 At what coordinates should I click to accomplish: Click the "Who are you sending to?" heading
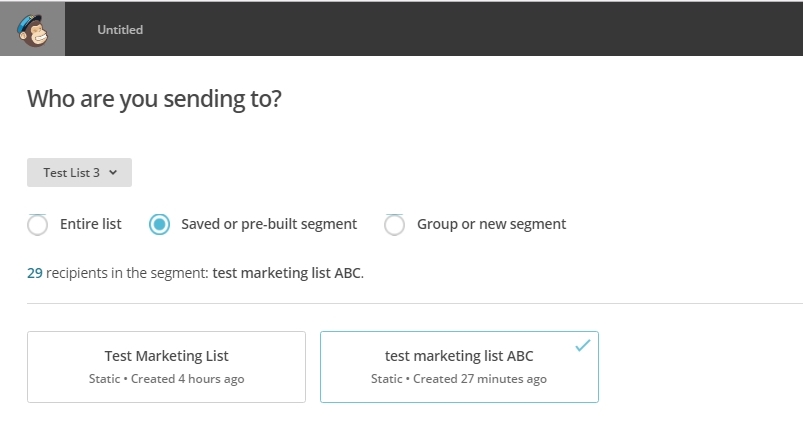(x=154, y=98)
